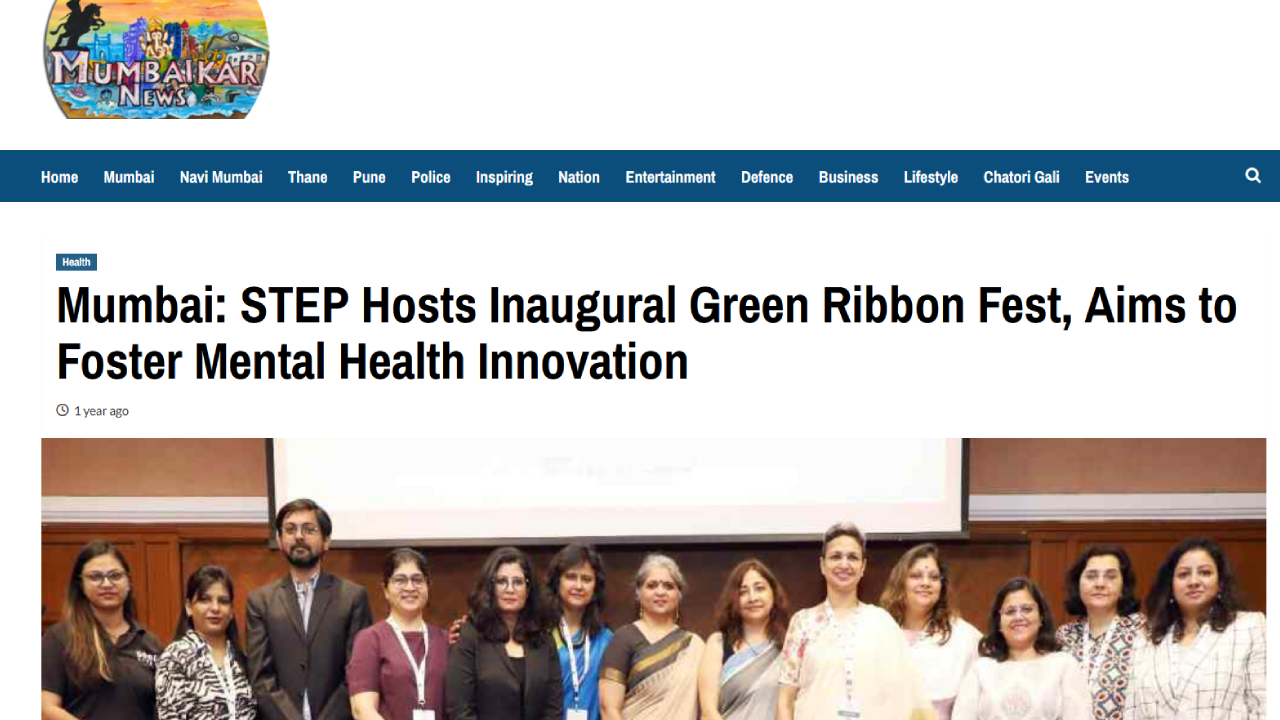Open the Police menu link

[x=431, y=177]
